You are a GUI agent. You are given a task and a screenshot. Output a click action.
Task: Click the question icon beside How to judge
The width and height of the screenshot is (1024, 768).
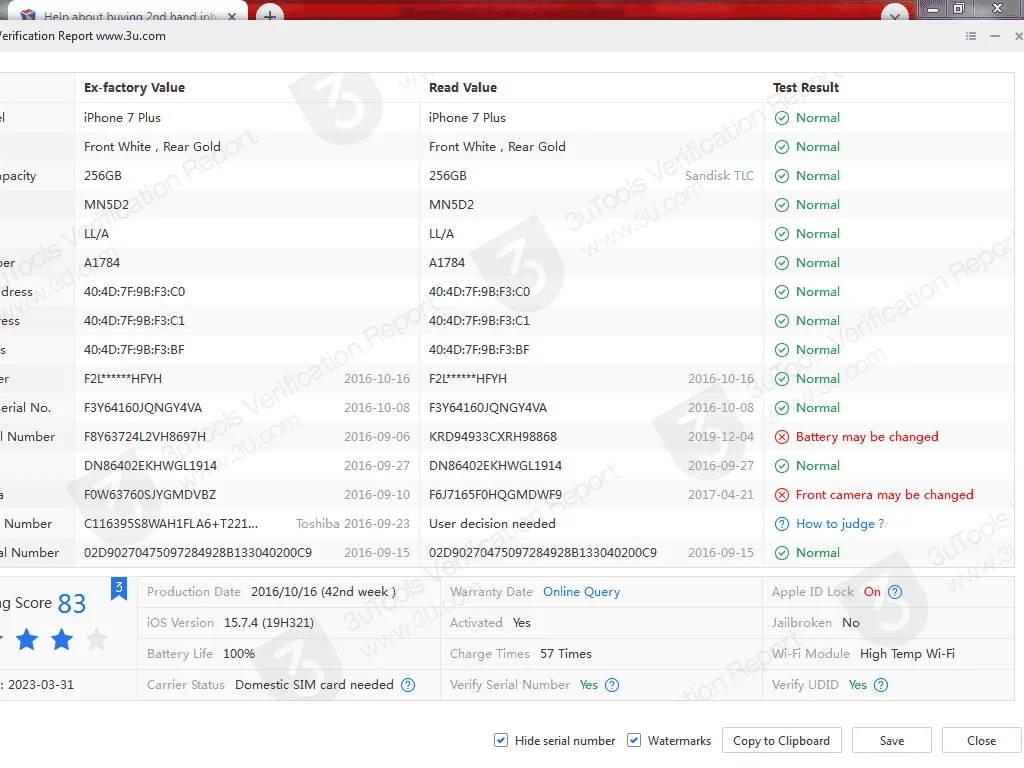tap(782, 524)
